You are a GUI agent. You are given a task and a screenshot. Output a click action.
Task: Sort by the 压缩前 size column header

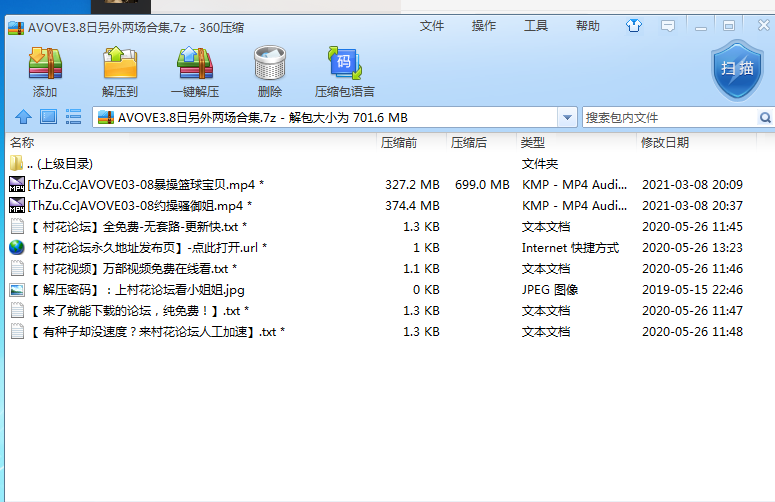[399, 143]
